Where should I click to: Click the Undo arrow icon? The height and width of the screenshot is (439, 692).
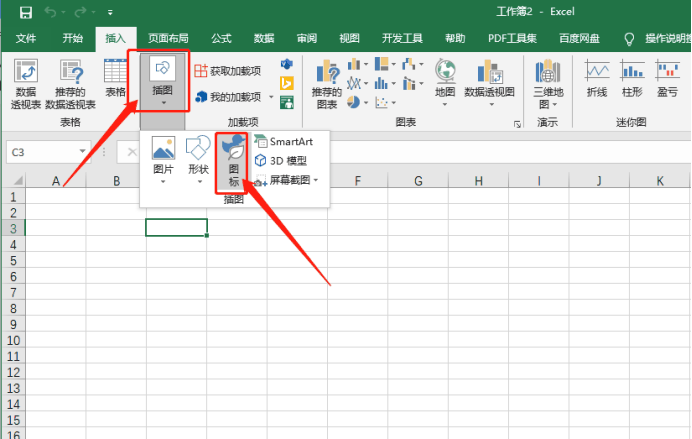tap(50, 12)
